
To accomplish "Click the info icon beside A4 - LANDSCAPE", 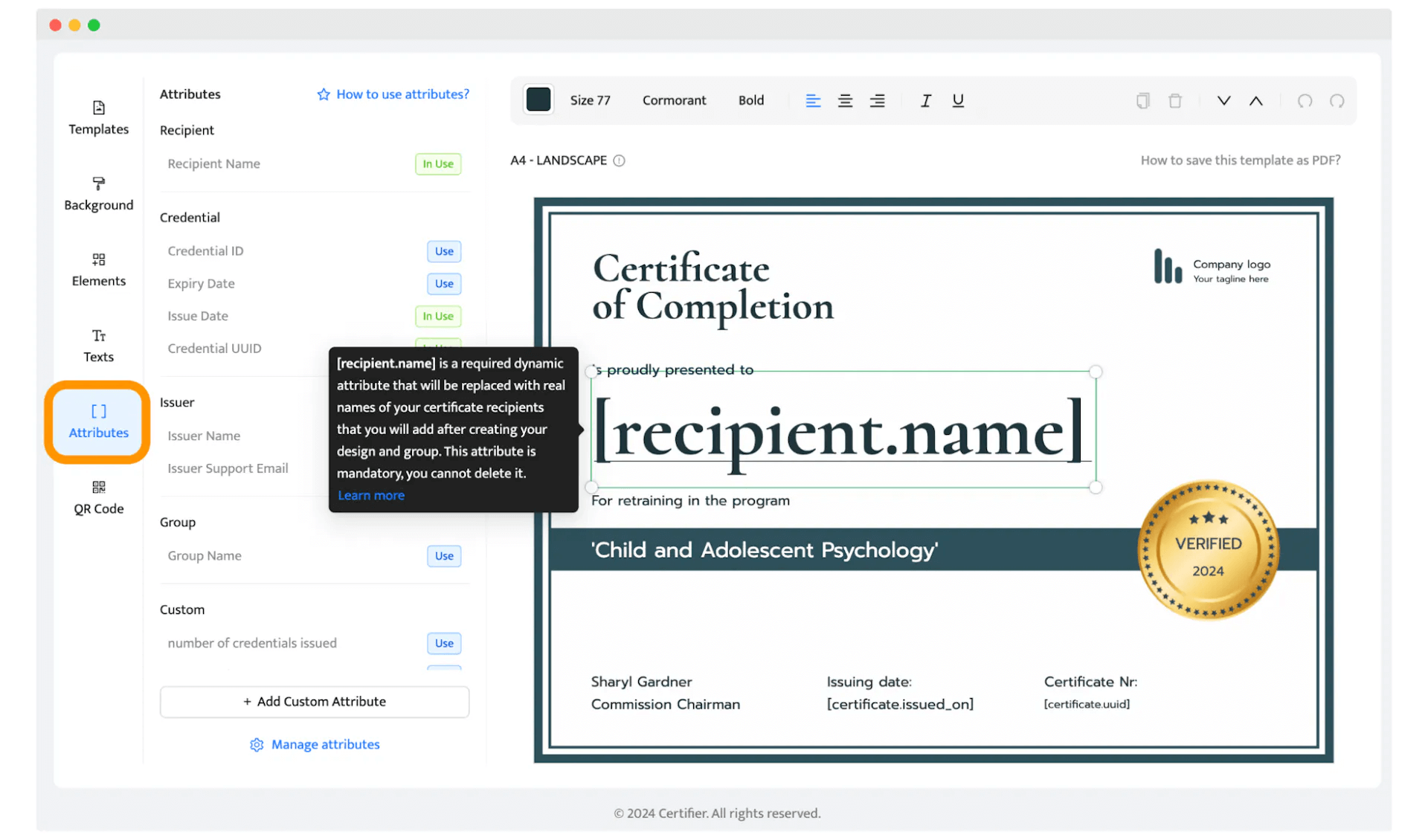I will 619,161.
